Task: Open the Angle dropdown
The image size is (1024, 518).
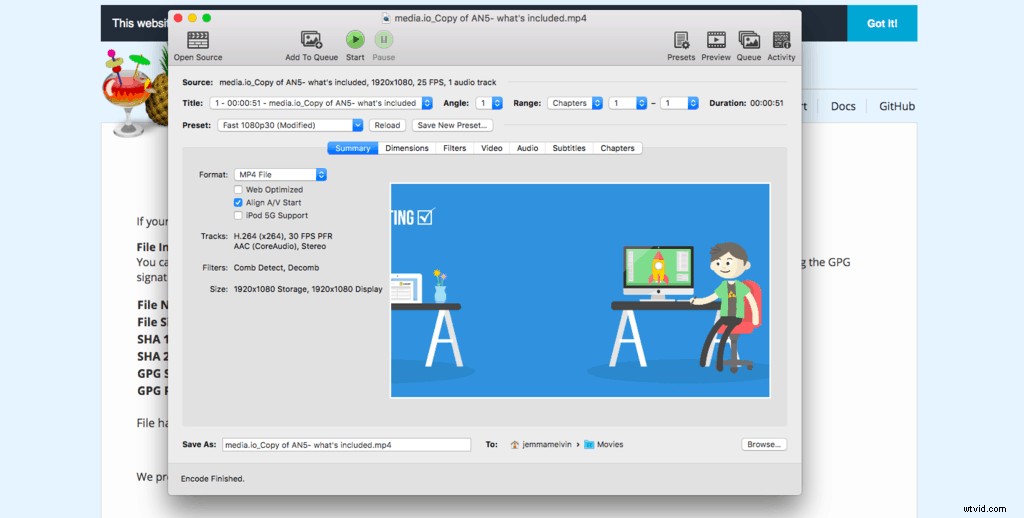Action: point(489,103)
